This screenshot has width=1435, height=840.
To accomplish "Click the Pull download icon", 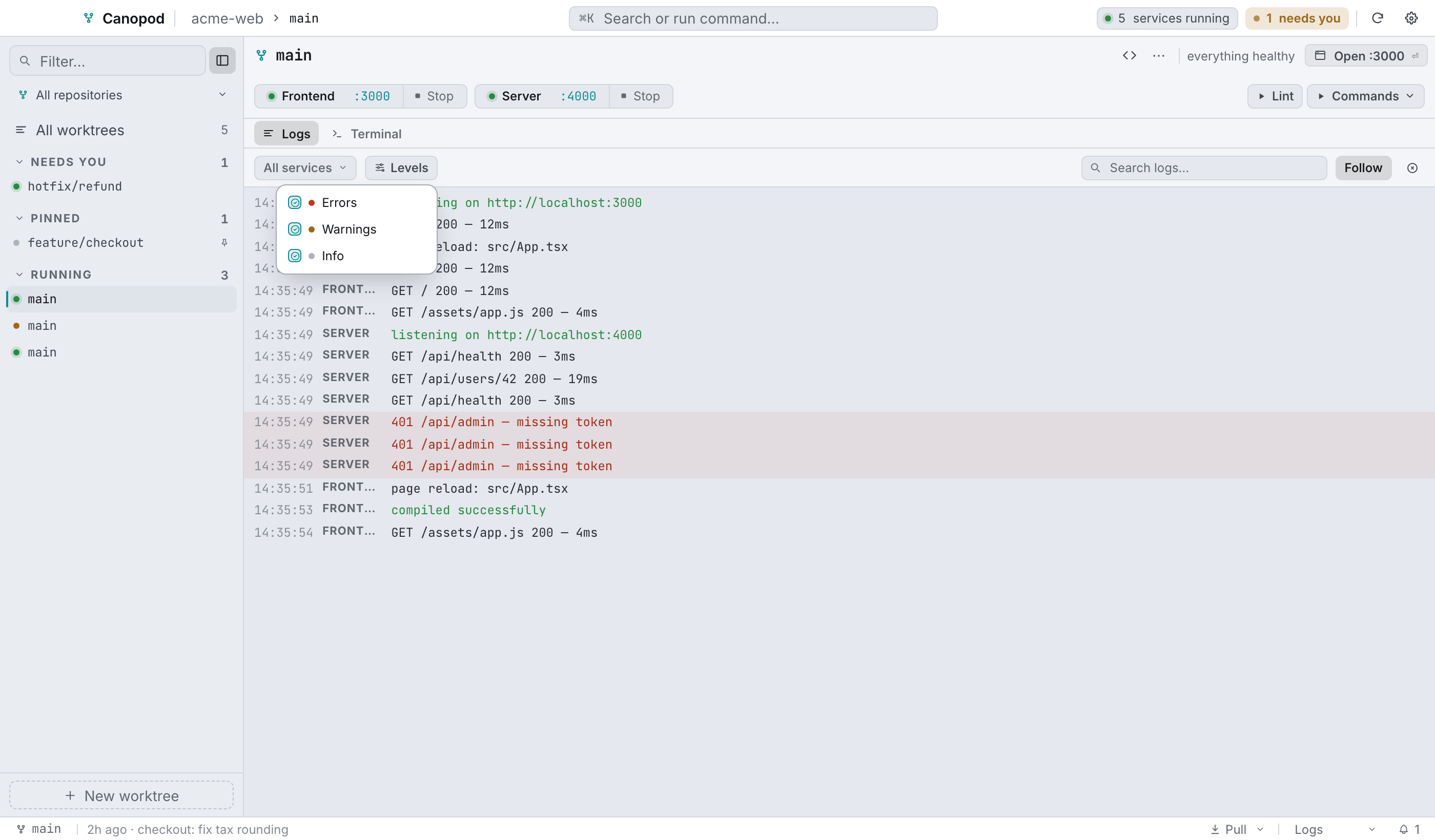I will pyautogui.click(x=1214, y=829).
